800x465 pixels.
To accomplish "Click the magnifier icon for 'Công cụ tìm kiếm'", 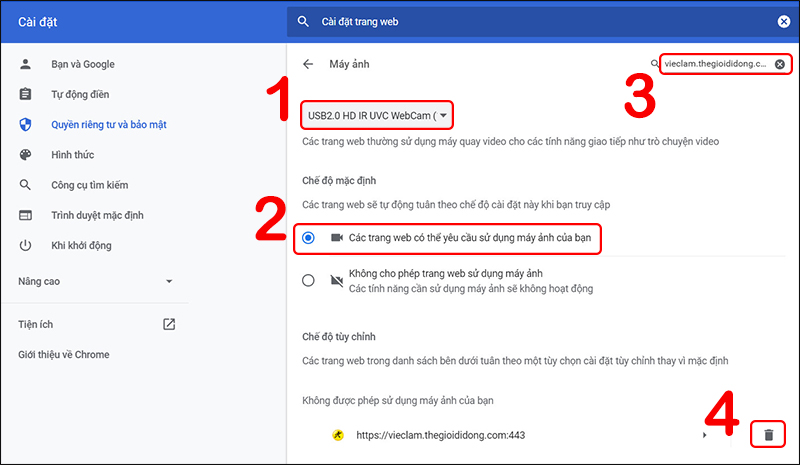I will [x=25, y=185].
